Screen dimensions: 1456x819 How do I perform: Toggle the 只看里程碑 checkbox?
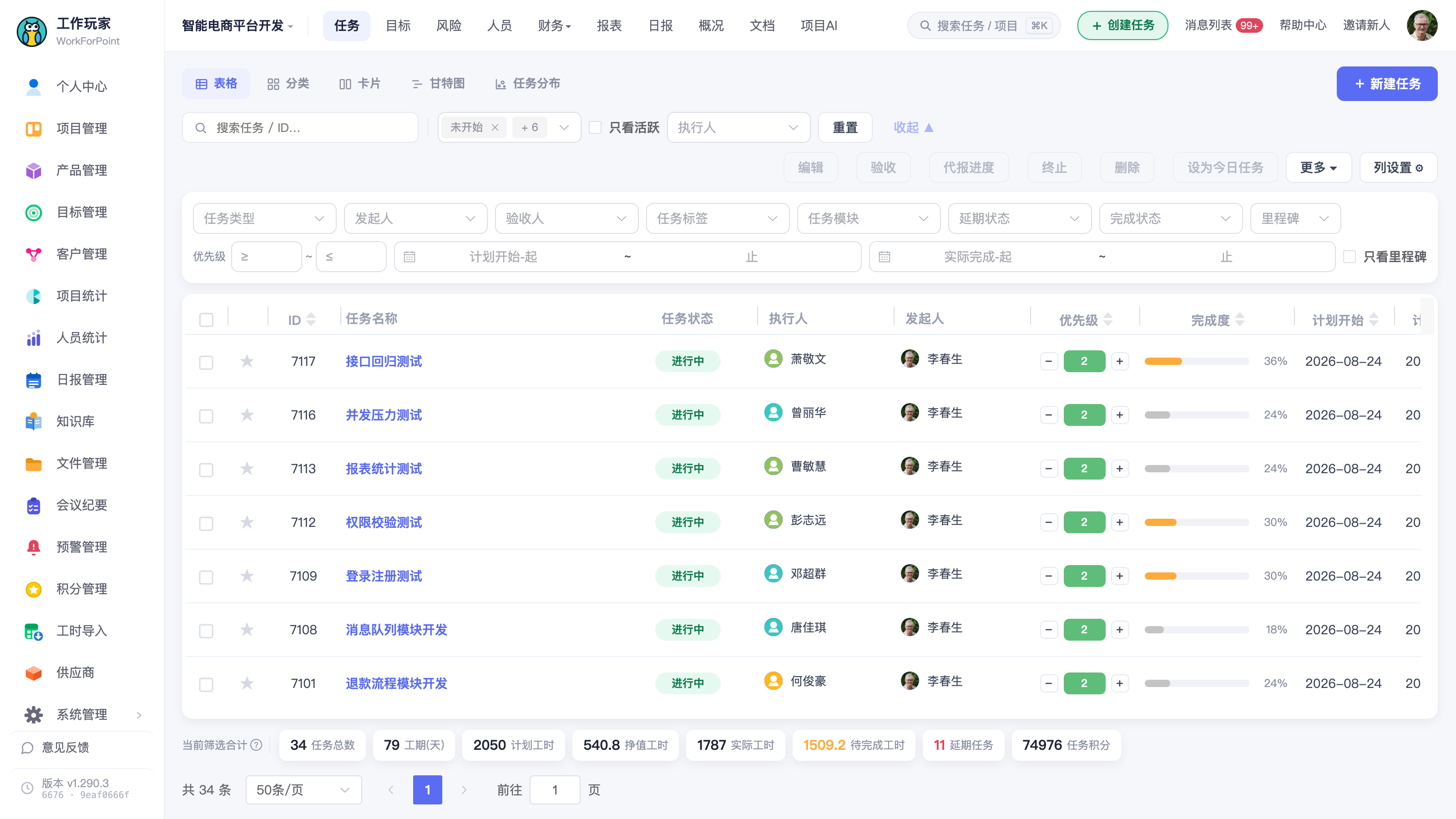pyautogui.click(x=1349, y=257)
